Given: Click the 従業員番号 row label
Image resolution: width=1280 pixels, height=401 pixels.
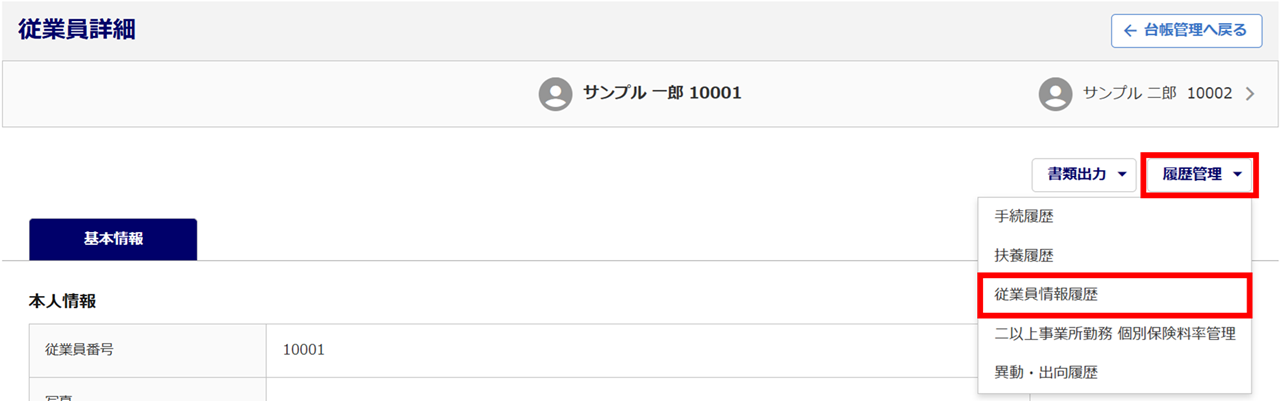Looking at the screenshot, I should point(87,350).
